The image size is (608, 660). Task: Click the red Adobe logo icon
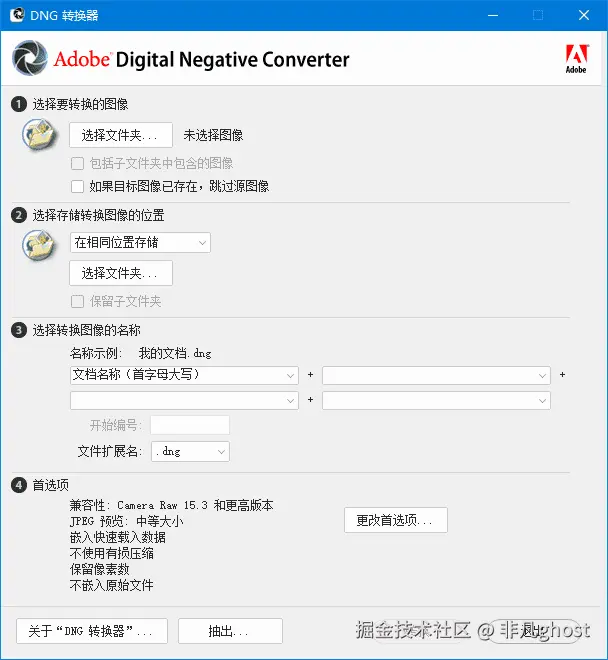576,59
